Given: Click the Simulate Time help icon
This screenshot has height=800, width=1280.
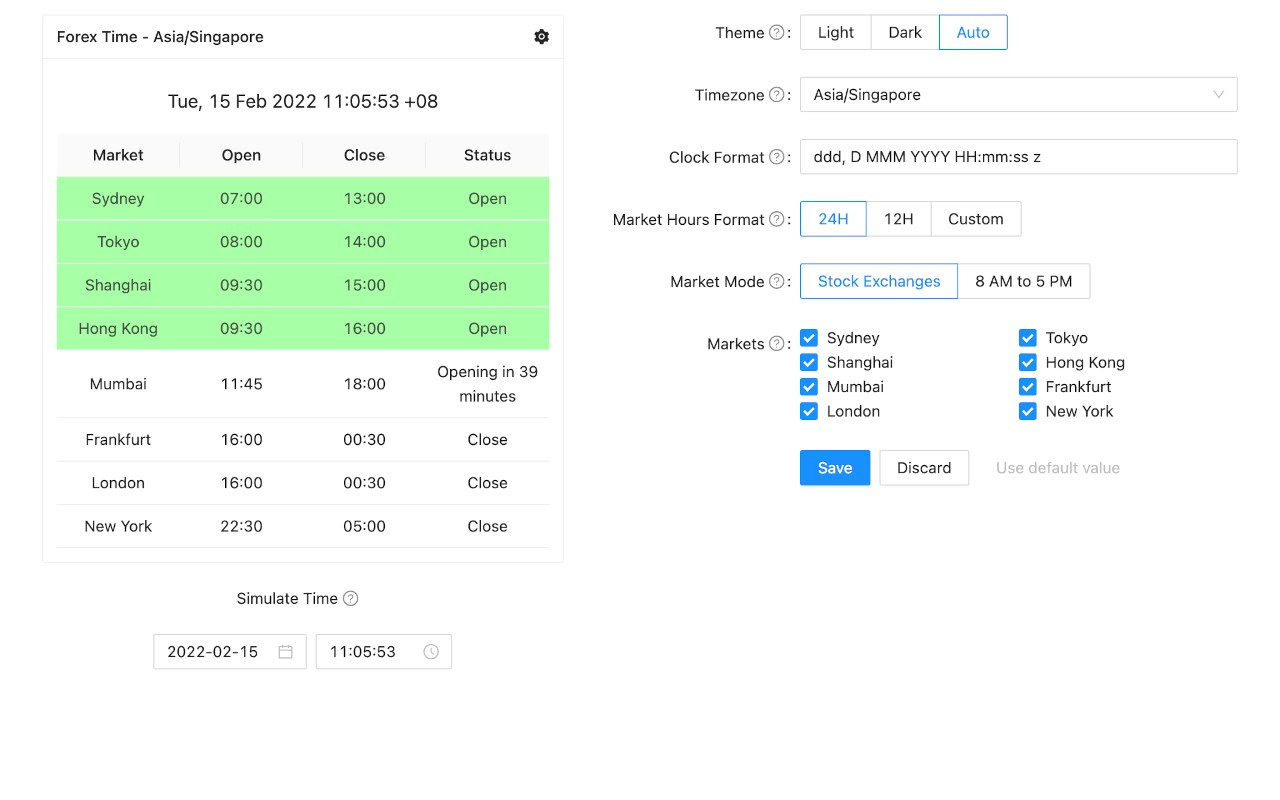Looking at the screenshot, I should [350, 599].
